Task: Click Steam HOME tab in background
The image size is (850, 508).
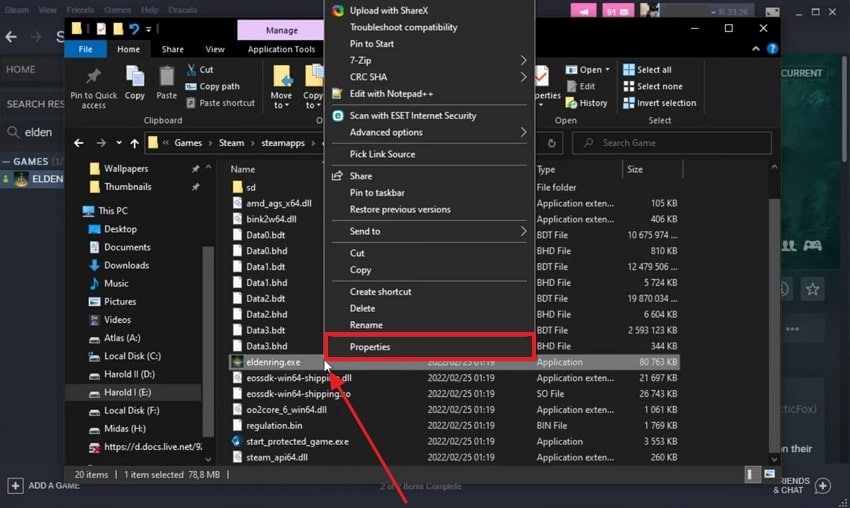Action: pos(21,69)
